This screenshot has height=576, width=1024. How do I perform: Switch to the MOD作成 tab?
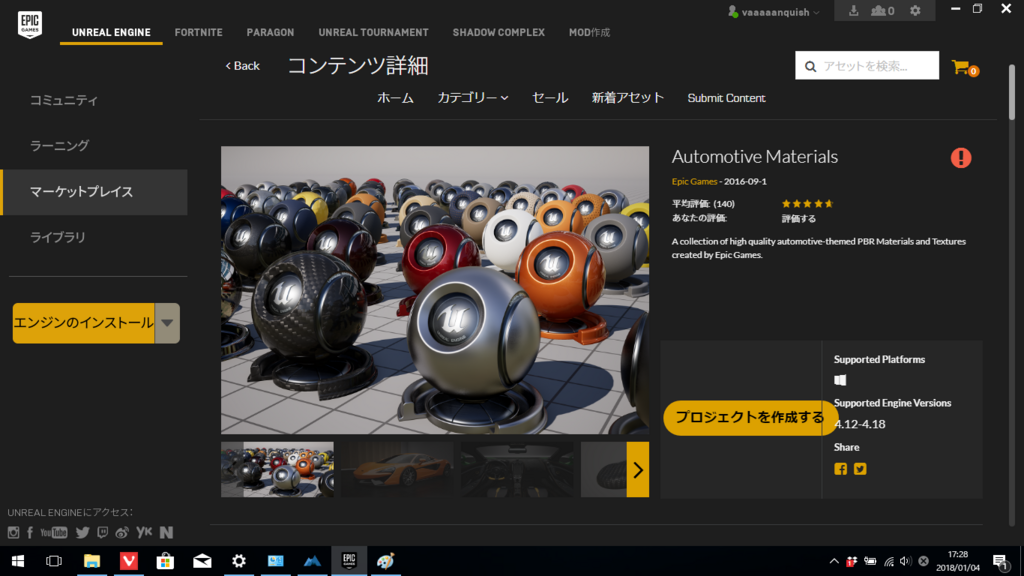(x=589, y=32)
